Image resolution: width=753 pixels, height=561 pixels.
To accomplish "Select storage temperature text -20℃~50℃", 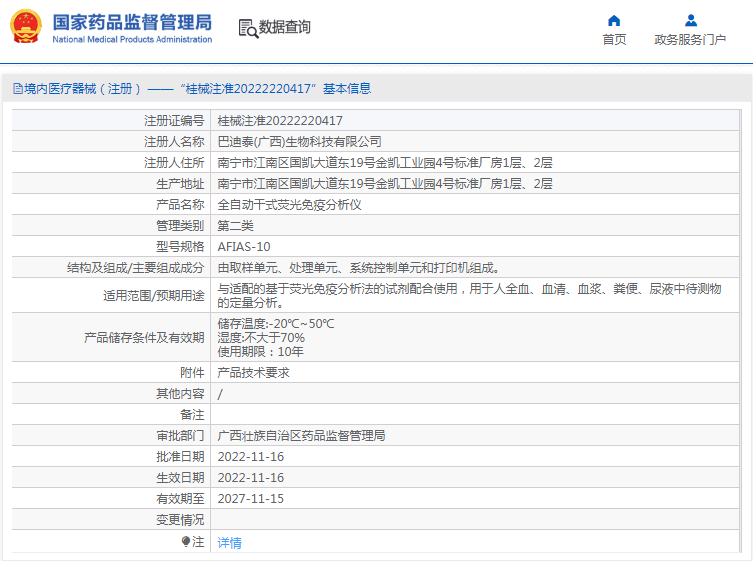I will click(x=276, y=324).
